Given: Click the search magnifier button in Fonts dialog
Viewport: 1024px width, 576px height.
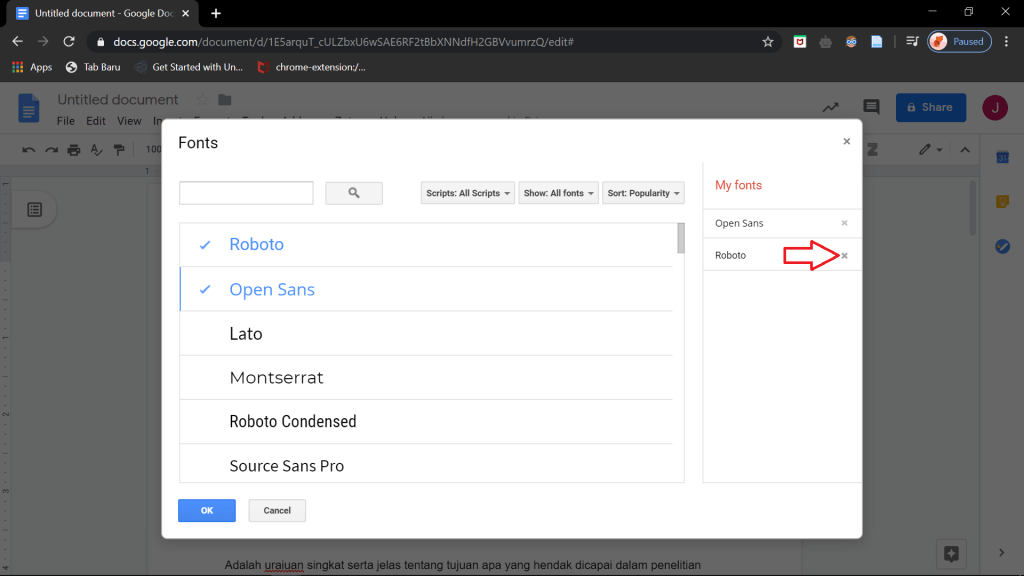Looking at the screenshot, I should [x=354, y=193].
